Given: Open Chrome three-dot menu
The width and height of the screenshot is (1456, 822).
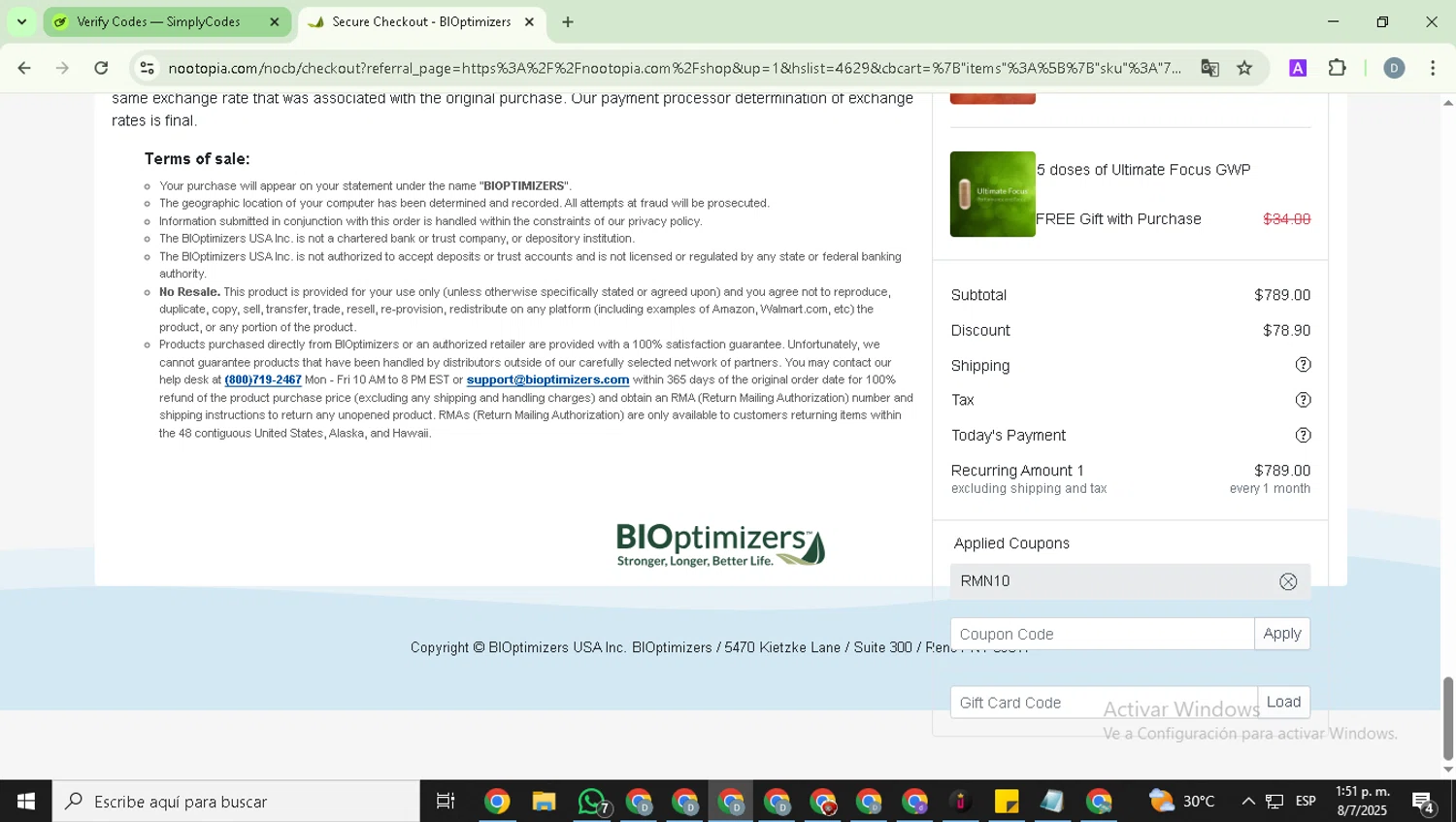Looking at the screenshot, I should click(x=1433, y=68).
